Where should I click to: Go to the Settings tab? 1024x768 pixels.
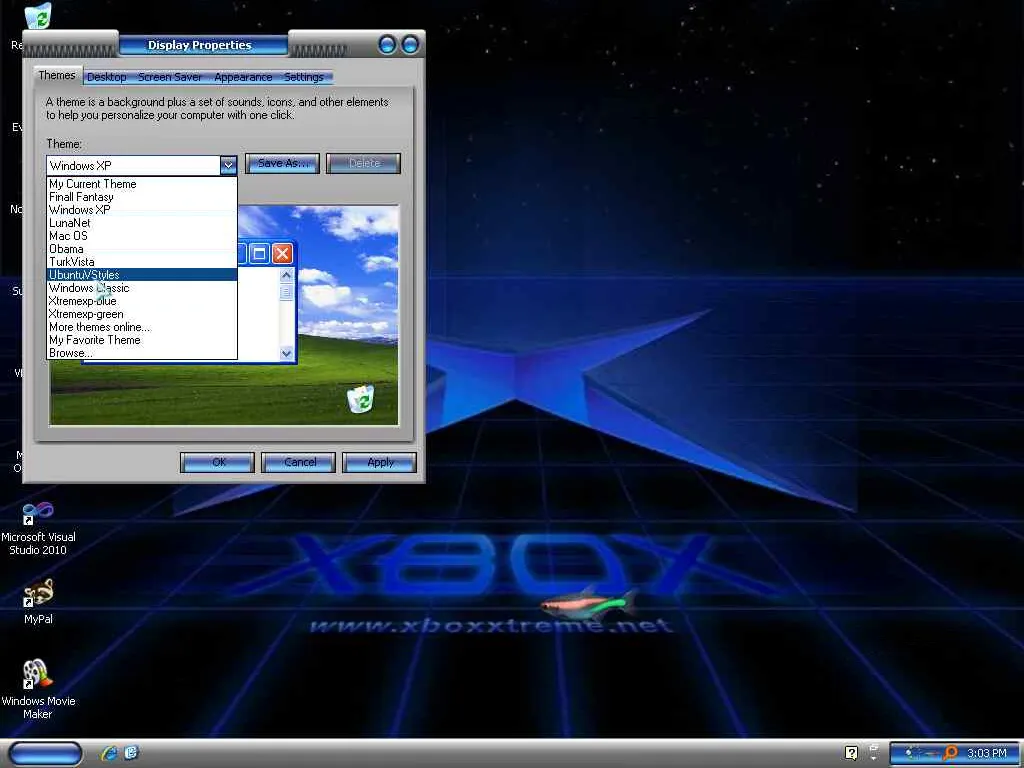(304, 77)
